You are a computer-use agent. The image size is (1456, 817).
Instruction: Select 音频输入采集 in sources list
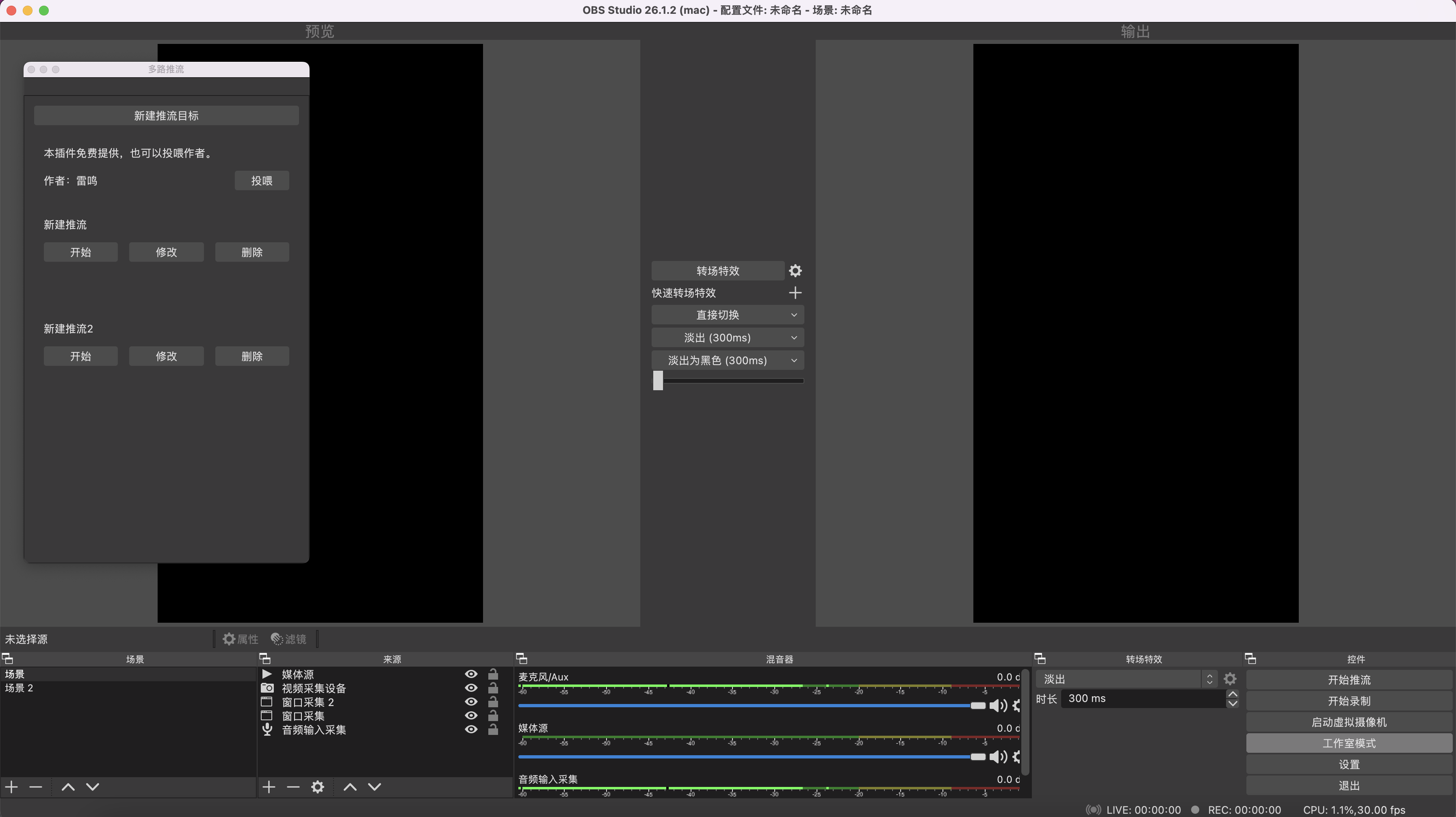click(314, 730)
